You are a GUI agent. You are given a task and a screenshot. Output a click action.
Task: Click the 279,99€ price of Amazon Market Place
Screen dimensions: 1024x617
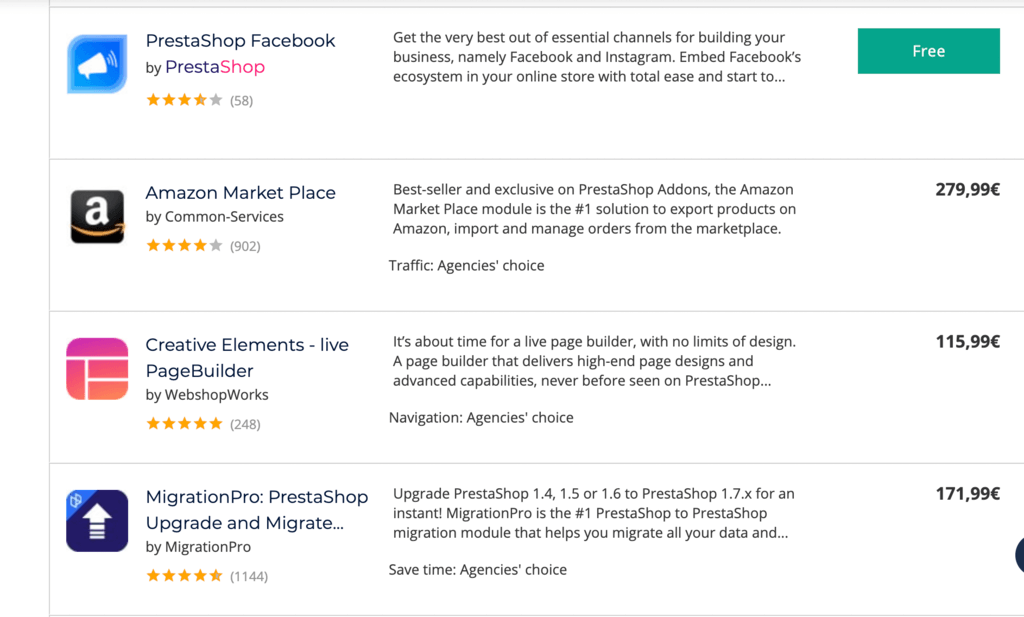967,189
